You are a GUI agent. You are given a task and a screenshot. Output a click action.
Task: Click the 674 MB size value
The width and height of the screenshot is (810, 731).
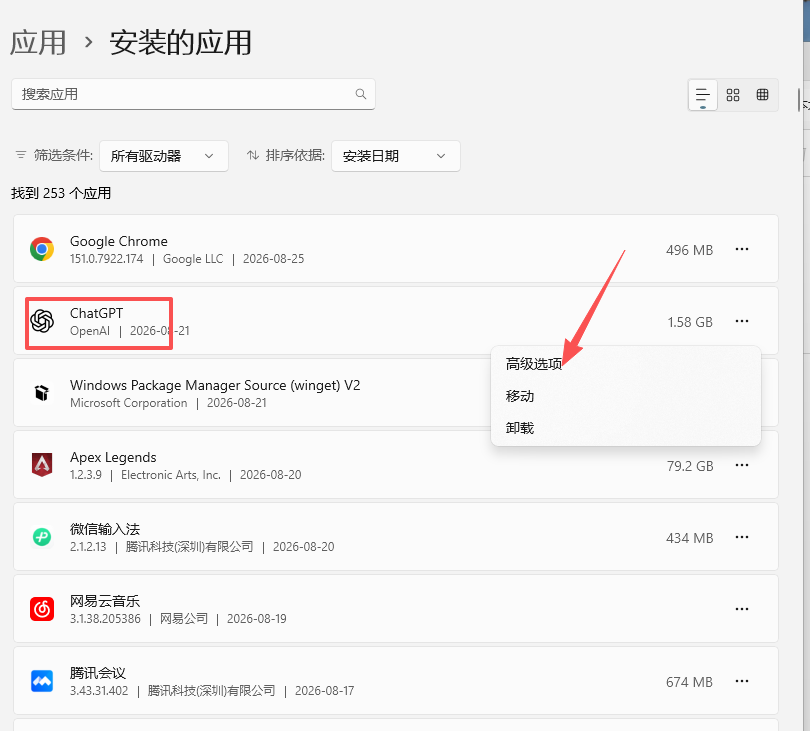coord(689,682)
